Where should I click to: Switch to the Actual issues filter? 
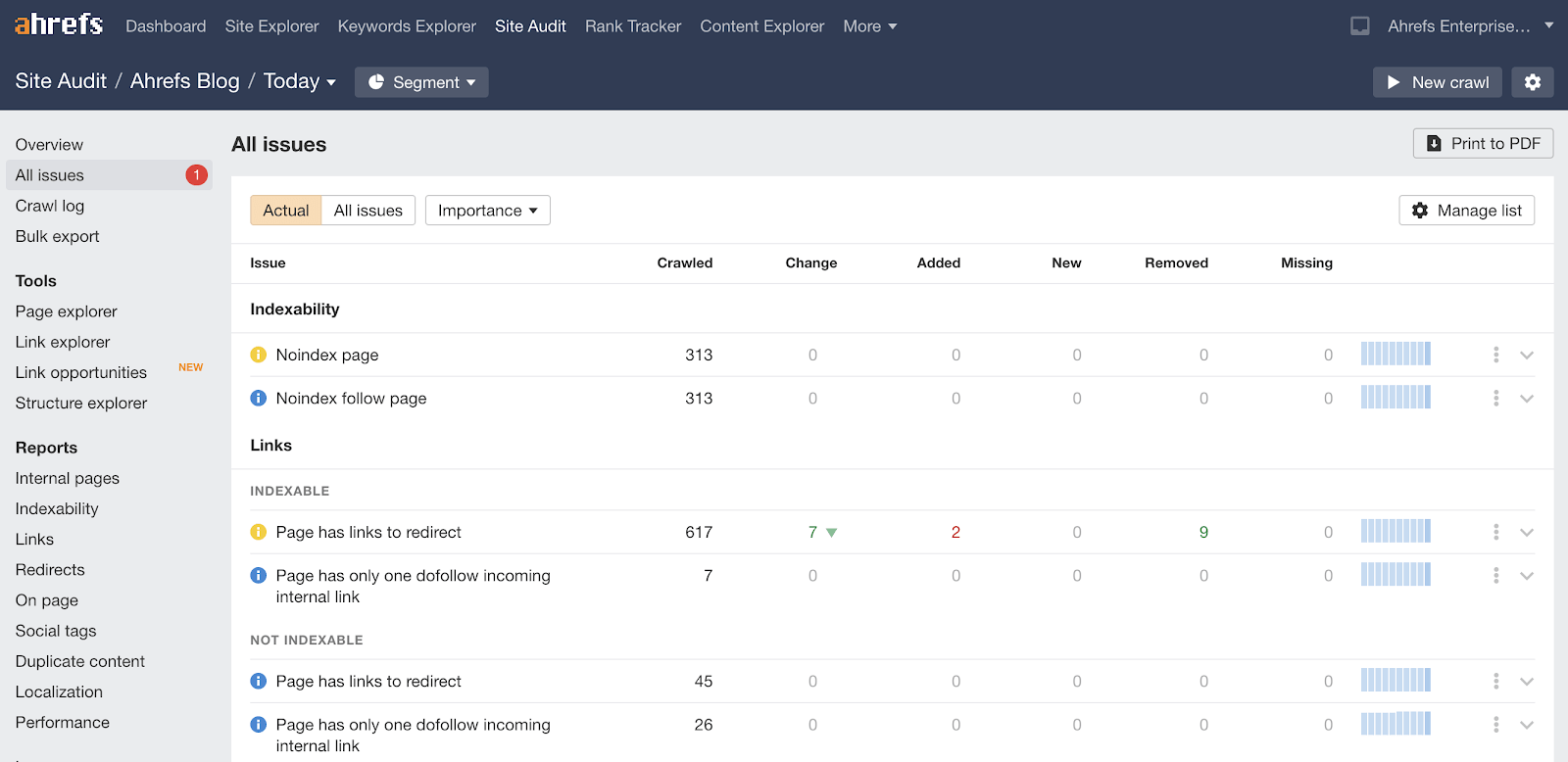285,211
